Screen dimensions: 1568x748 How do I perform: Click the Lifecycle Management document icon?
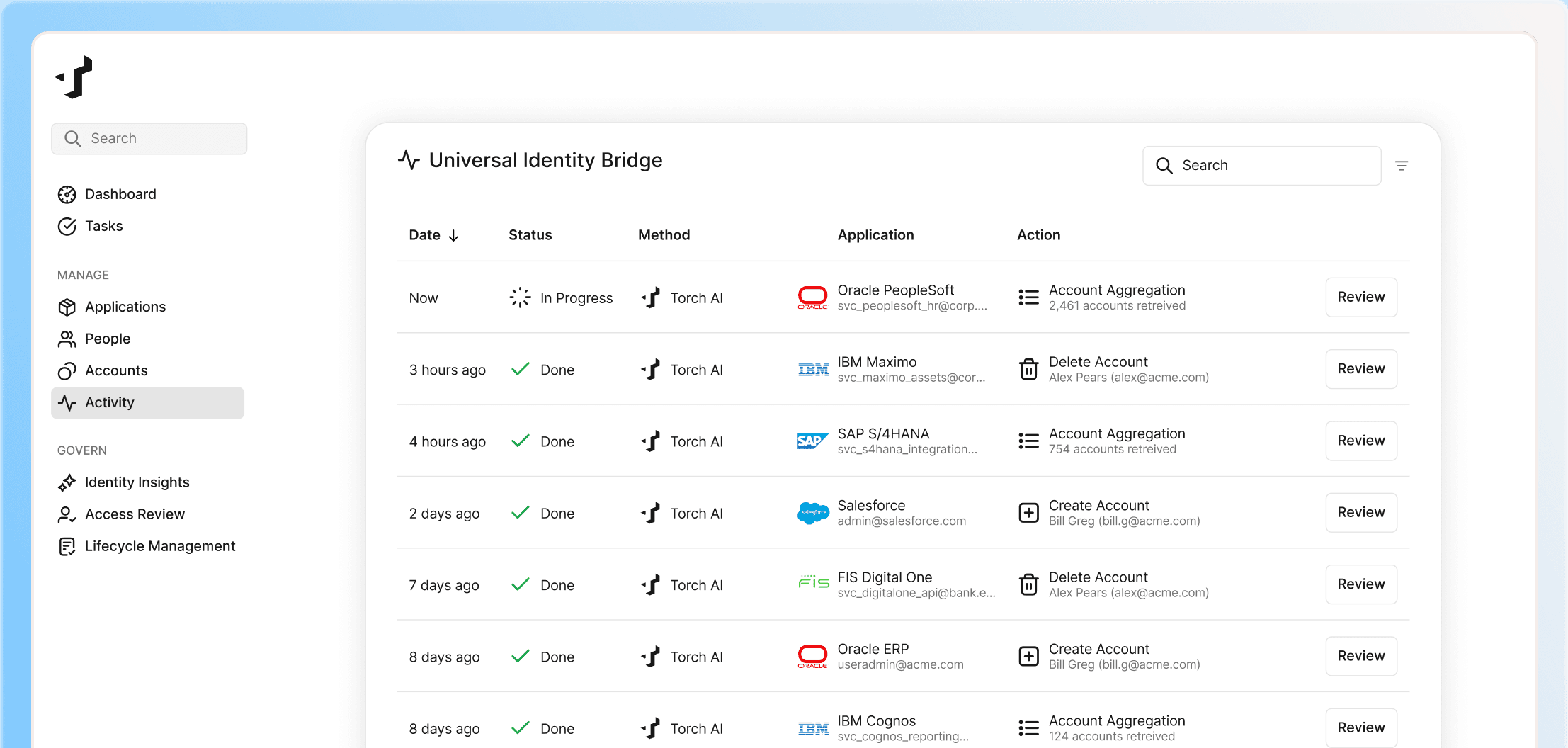pyautogui.click(x=67, y=546)
